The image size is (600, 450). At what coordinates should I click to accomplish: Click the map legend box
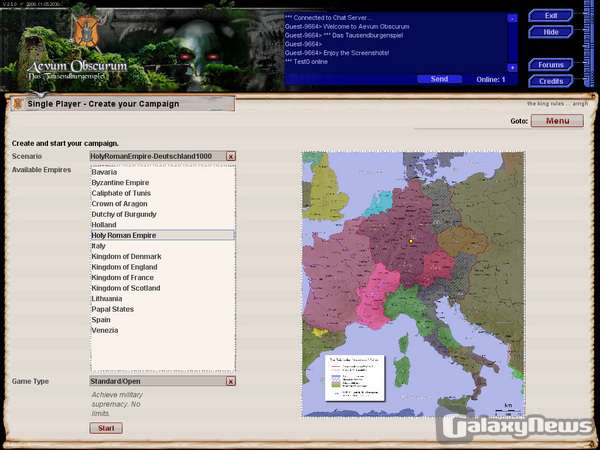(355, 378)
